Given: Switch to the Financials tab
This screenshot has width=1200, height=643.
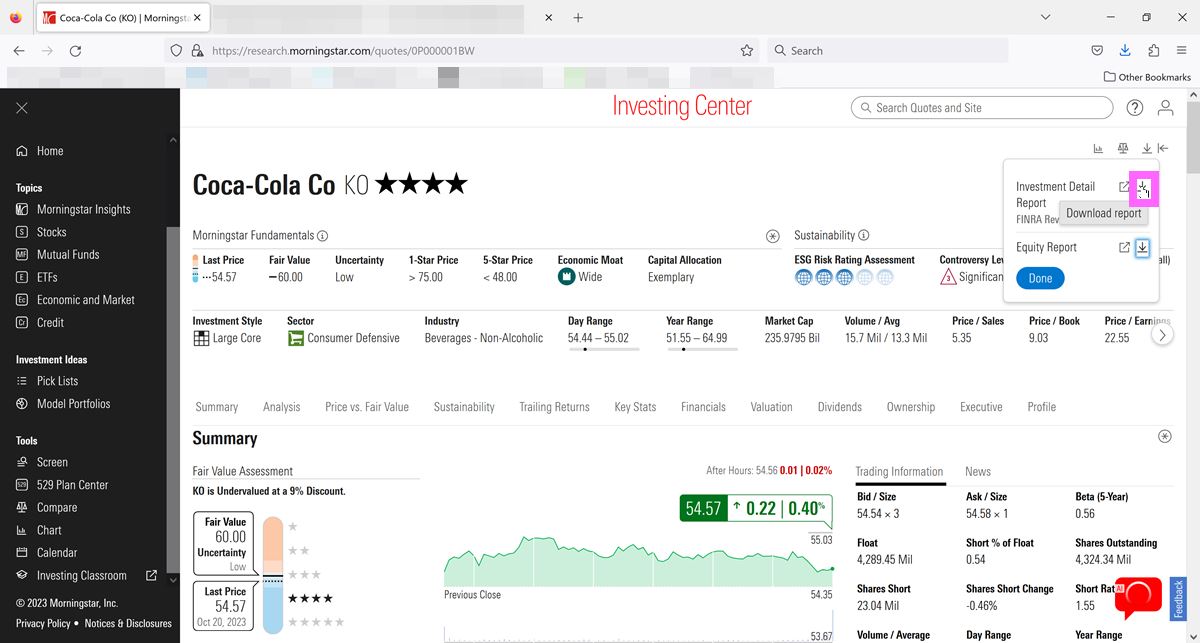Looking at the screenshot, I should click(703, 407).
